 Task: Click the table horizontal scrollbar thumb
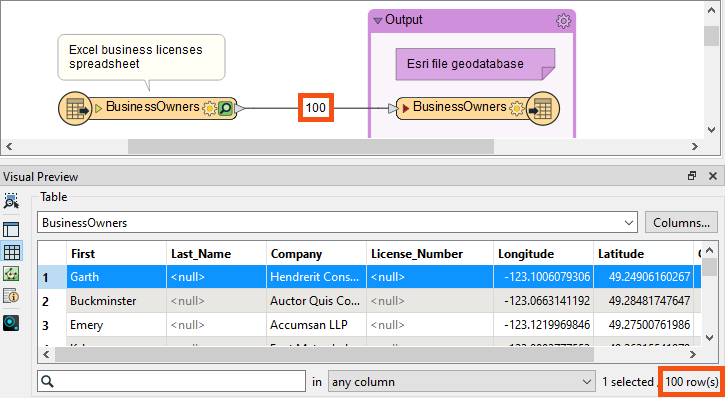324,355
